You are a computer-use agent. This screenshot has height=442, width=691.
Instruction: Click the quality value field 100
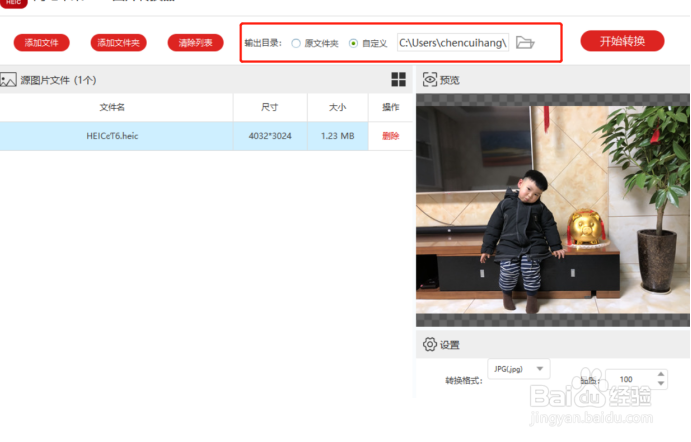[630, 379]
